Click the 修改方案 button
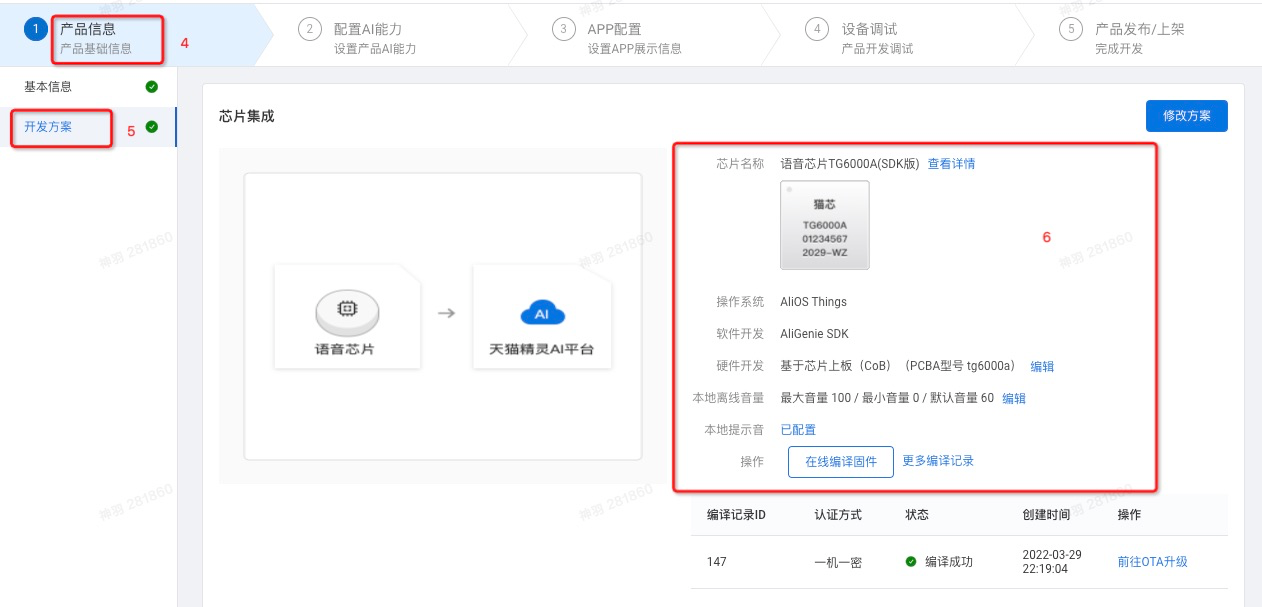 [x=1187, y=116]
